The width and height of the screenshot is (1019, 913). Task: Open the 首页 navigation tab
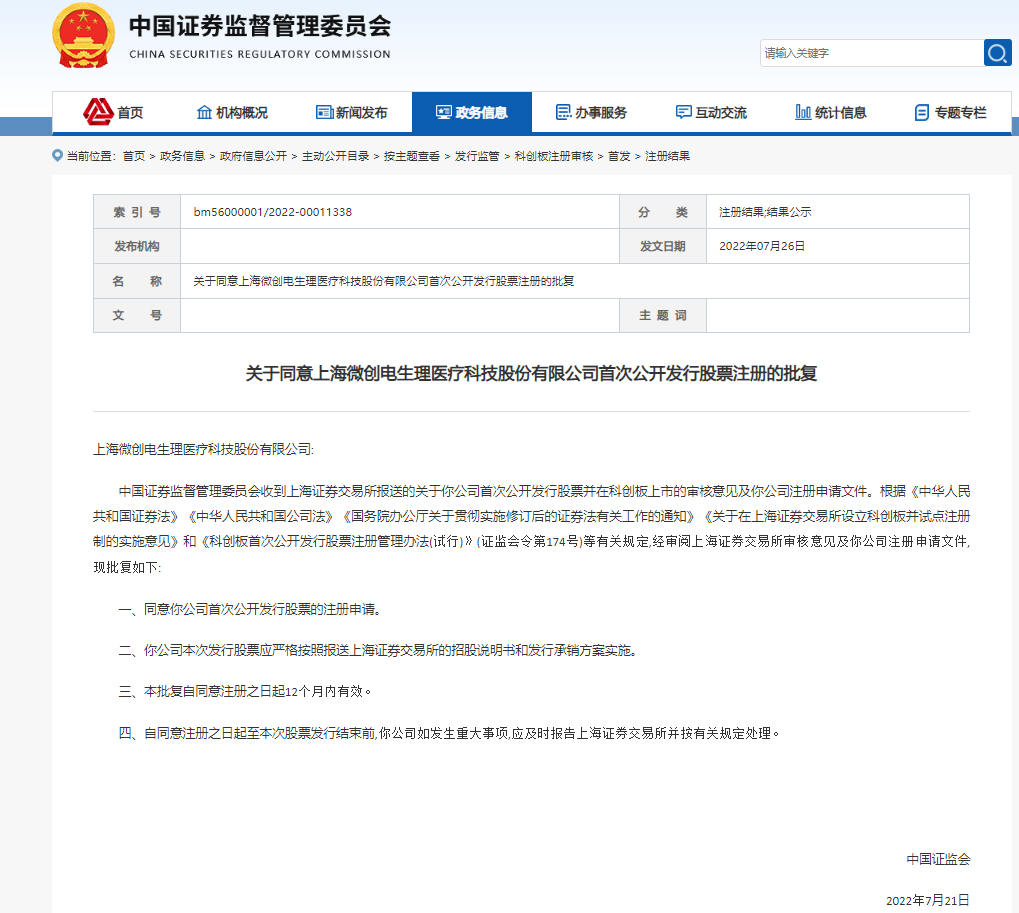tap(112, 112)
